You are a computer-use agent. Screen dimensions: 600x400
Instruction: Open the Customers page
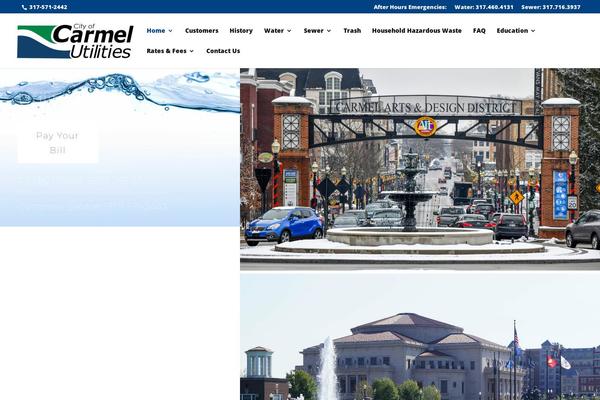click(x=202, y=31)
